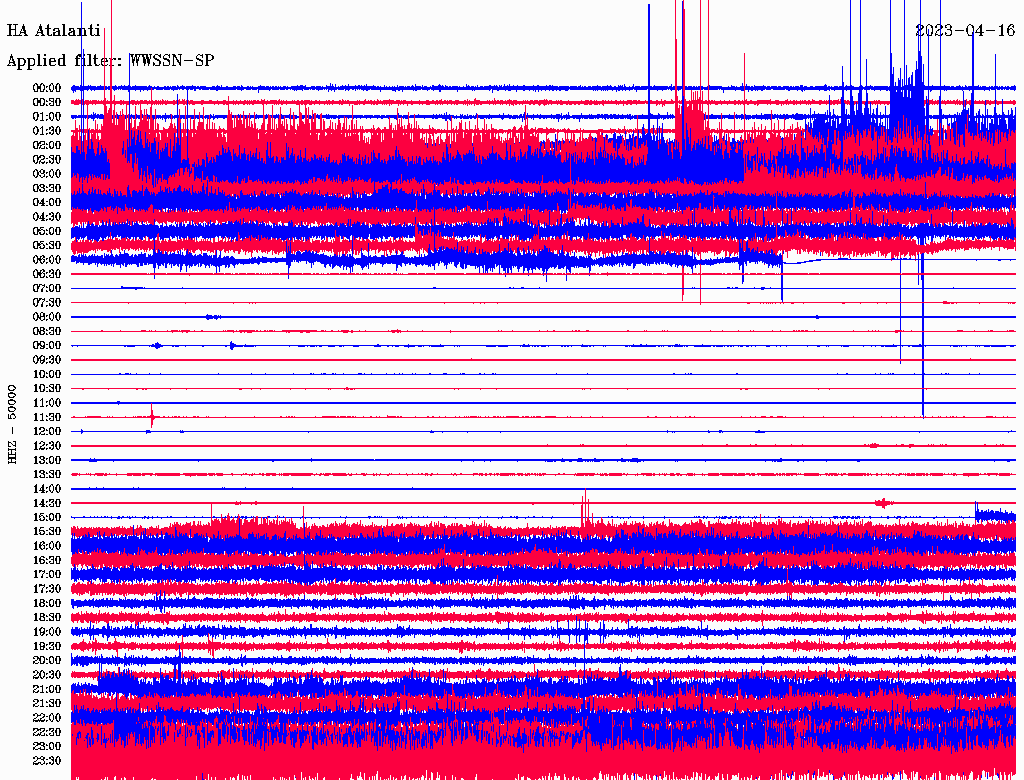Select the 11:00 time label

pyautogui.click(x=47, y=403)
